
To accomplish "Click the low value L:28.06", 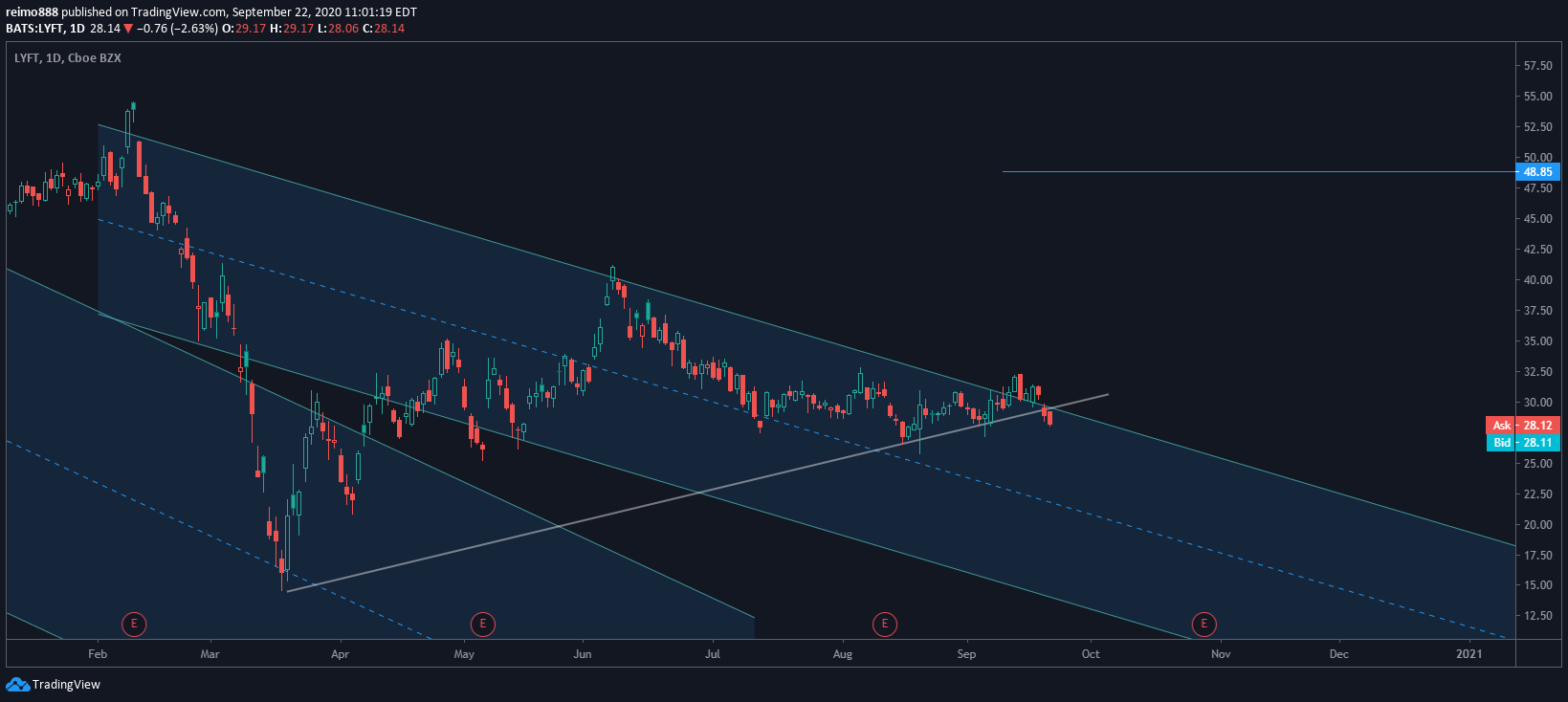I will point(338,29).
